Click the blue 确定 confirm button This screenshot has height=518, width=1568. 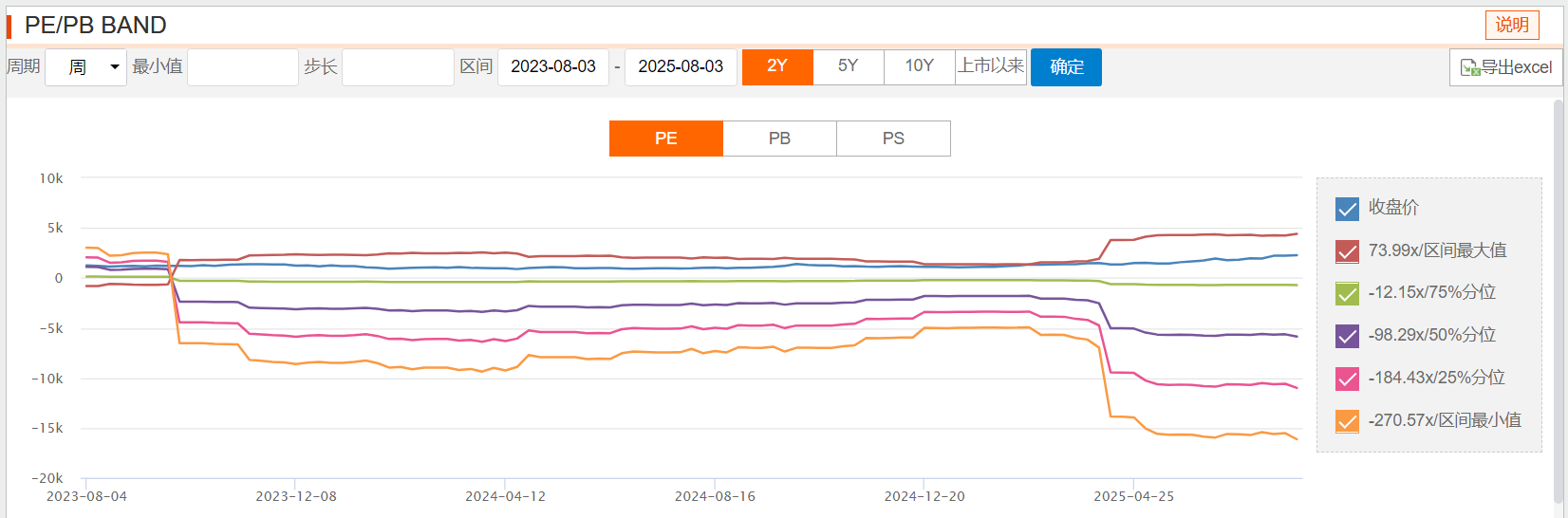(1066, 67)
